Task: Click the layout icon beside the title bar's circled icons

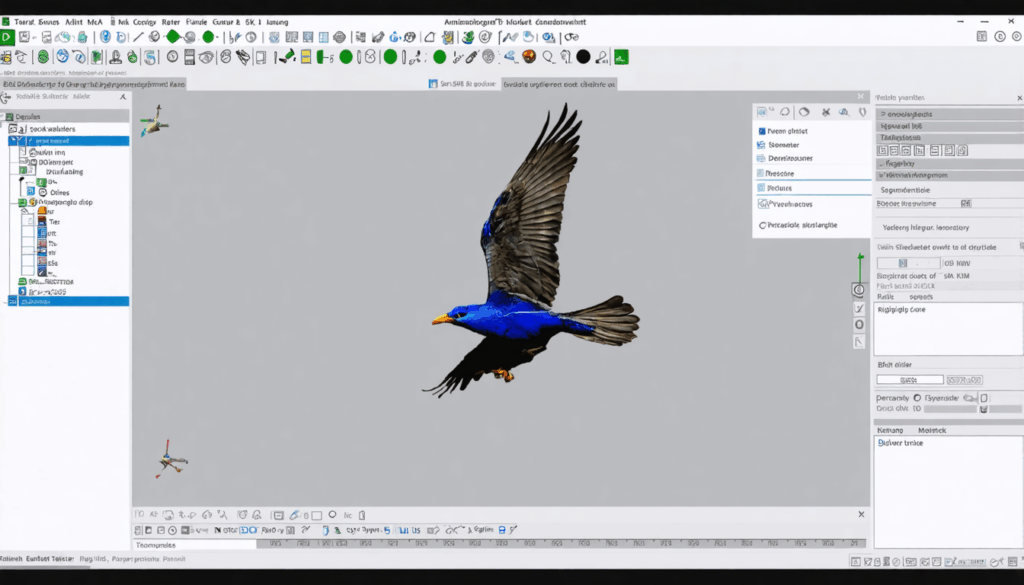Action: 982,37
